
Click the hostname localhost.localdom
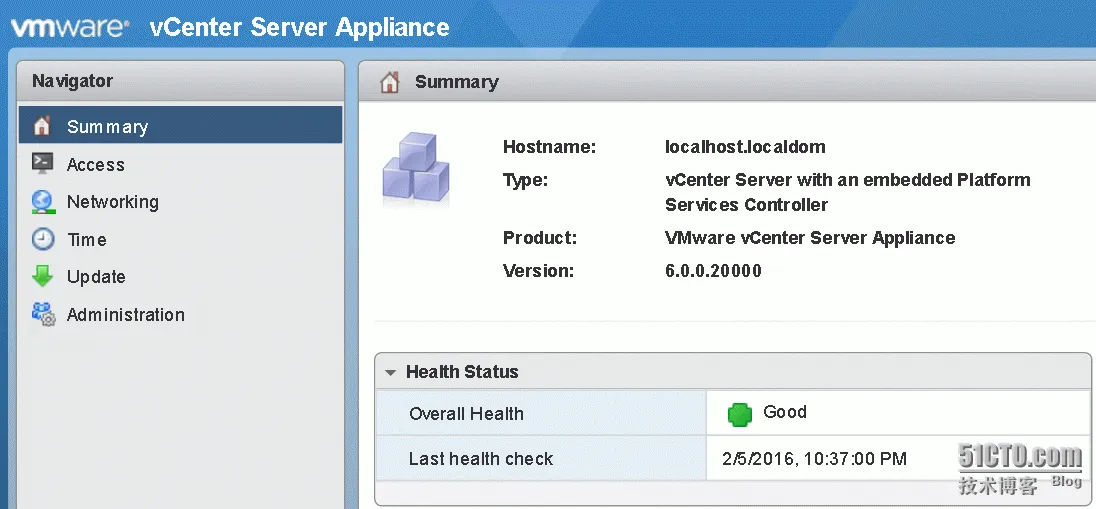(x=745, y=147)
